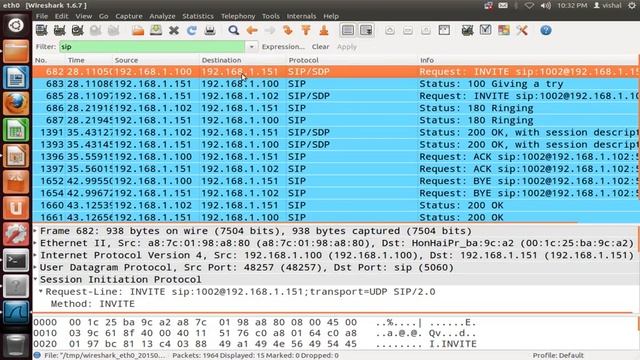The width and height of the screenshot is (640, 360).
Task: Open display filters toolbar icon
Action: click(x=485, y=30)
